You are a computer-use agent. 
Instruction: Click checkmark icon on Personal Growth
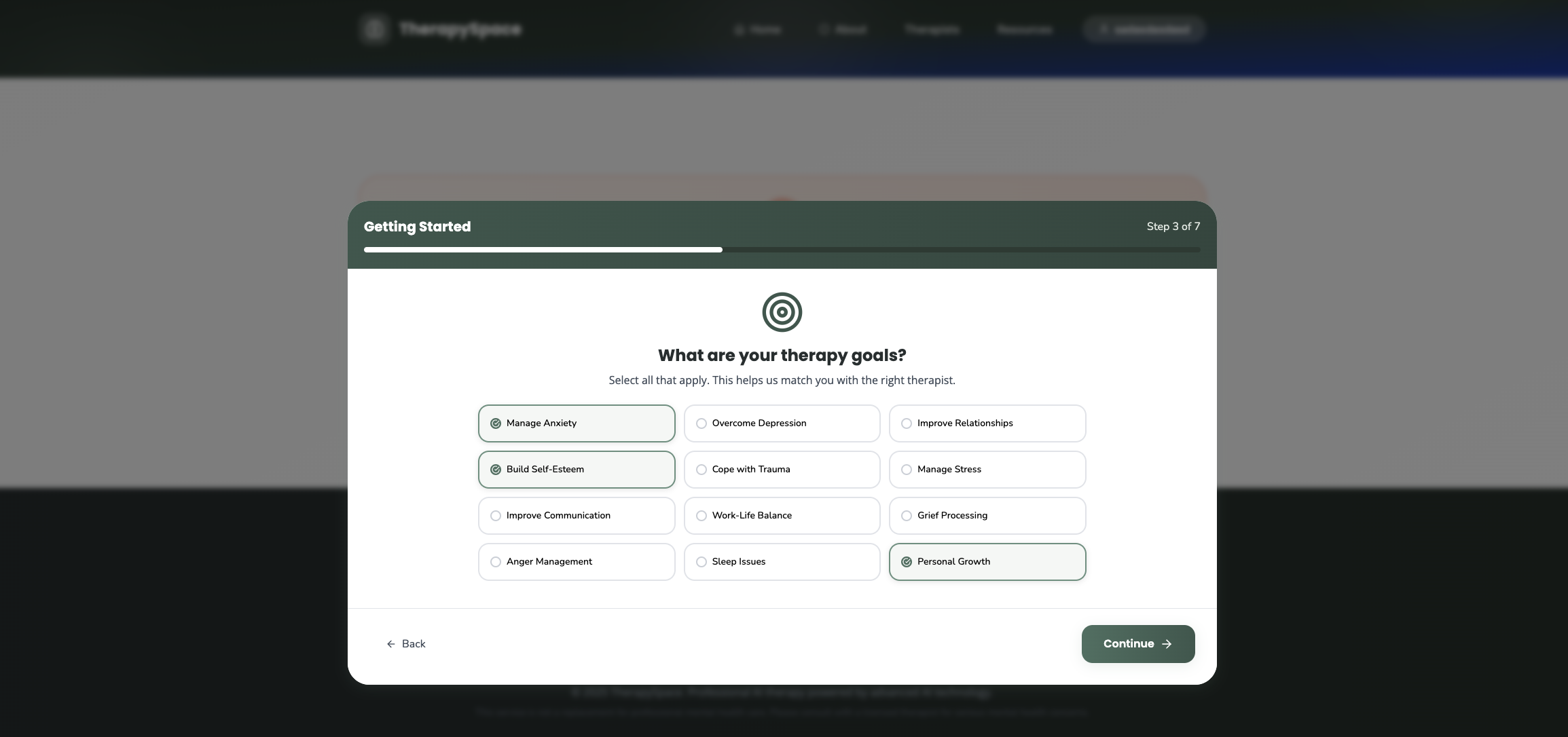pyautogui.click(x=907, y=562)
